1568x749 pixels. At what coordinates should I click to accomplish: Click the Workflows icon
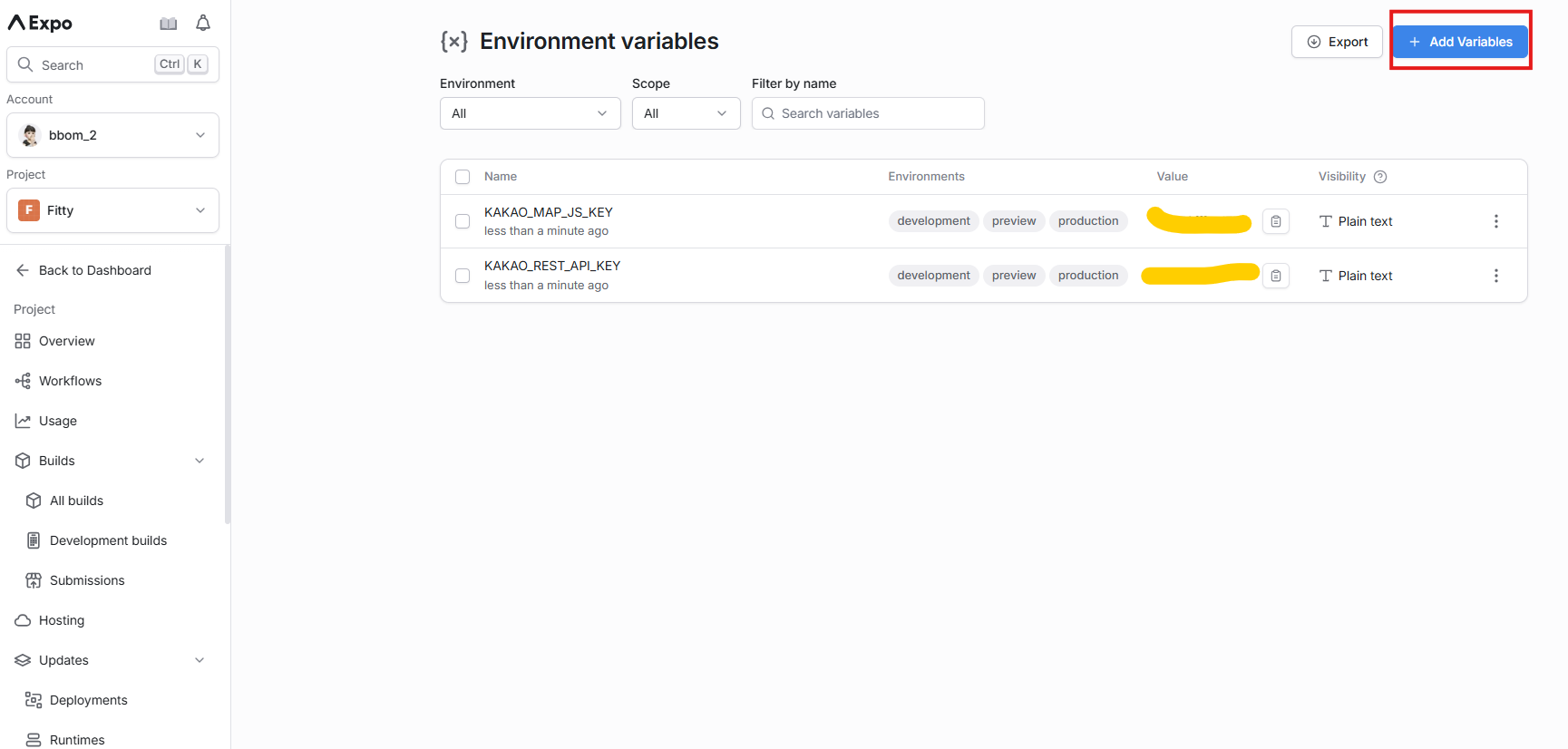coord(23,381)
